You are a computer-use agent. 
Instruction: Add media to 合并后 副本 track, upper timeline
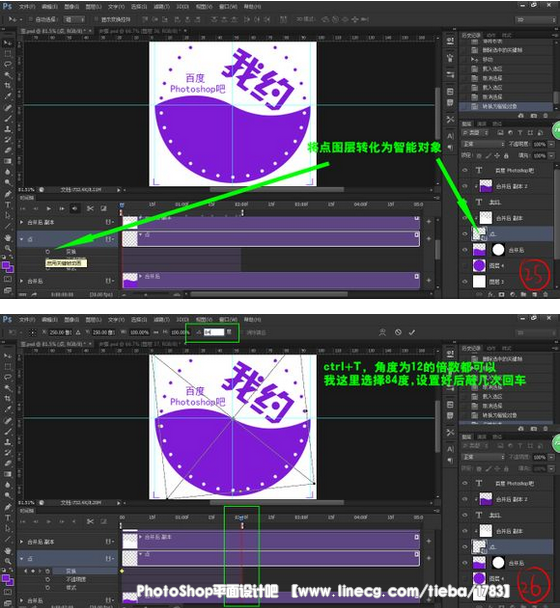429,221
